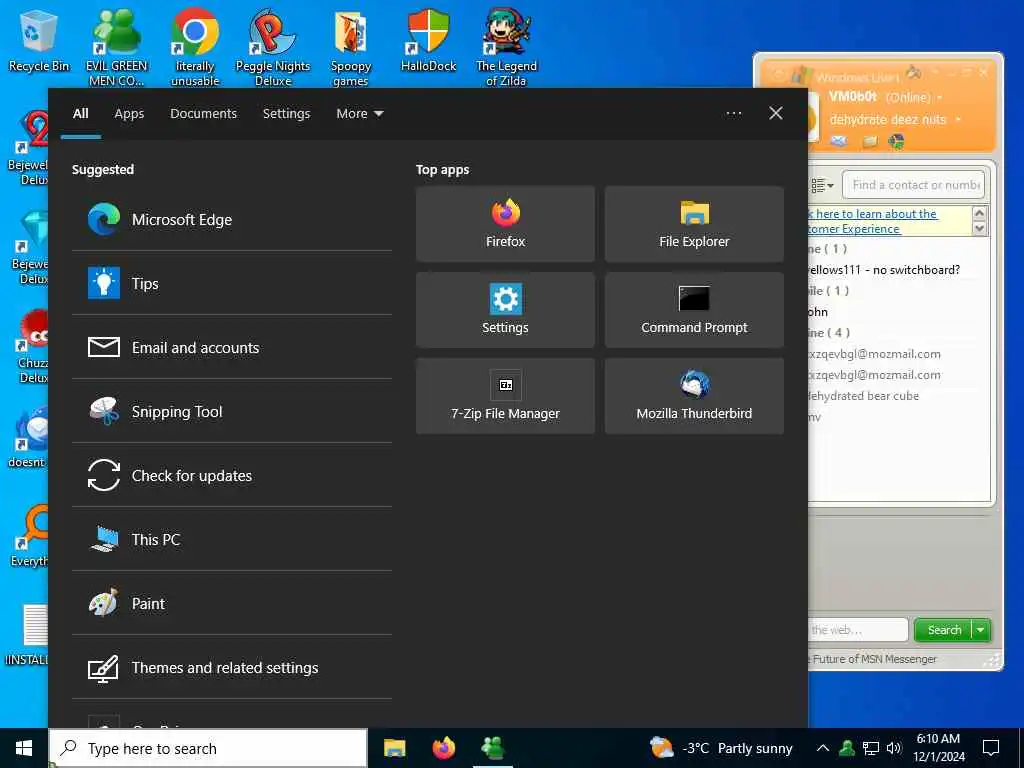Viewport: 1024px width, 768px height.
Task: Open clock showing 6:10 AM
Action: pos(938,748)
